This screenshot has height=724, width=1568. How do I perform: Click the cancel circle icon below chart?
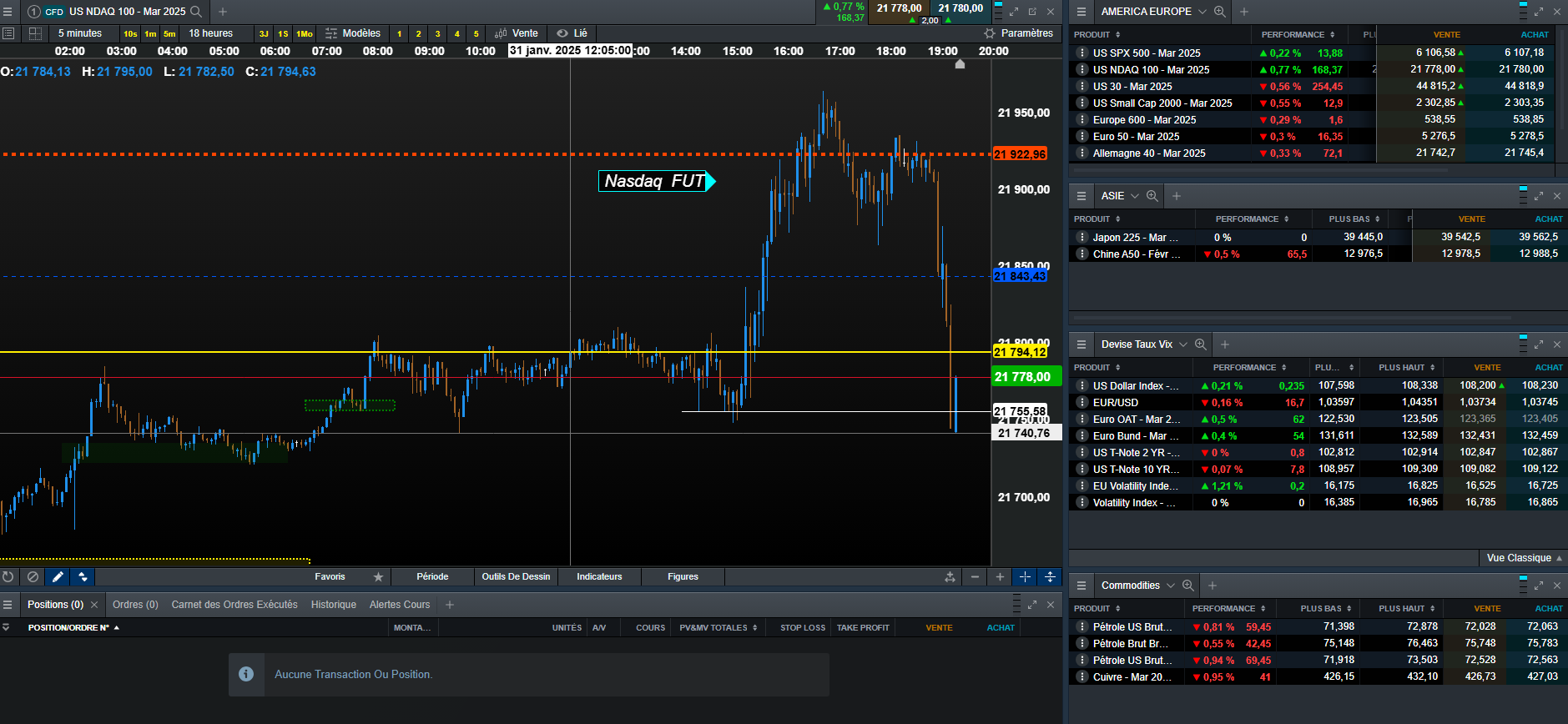[33, 576]
